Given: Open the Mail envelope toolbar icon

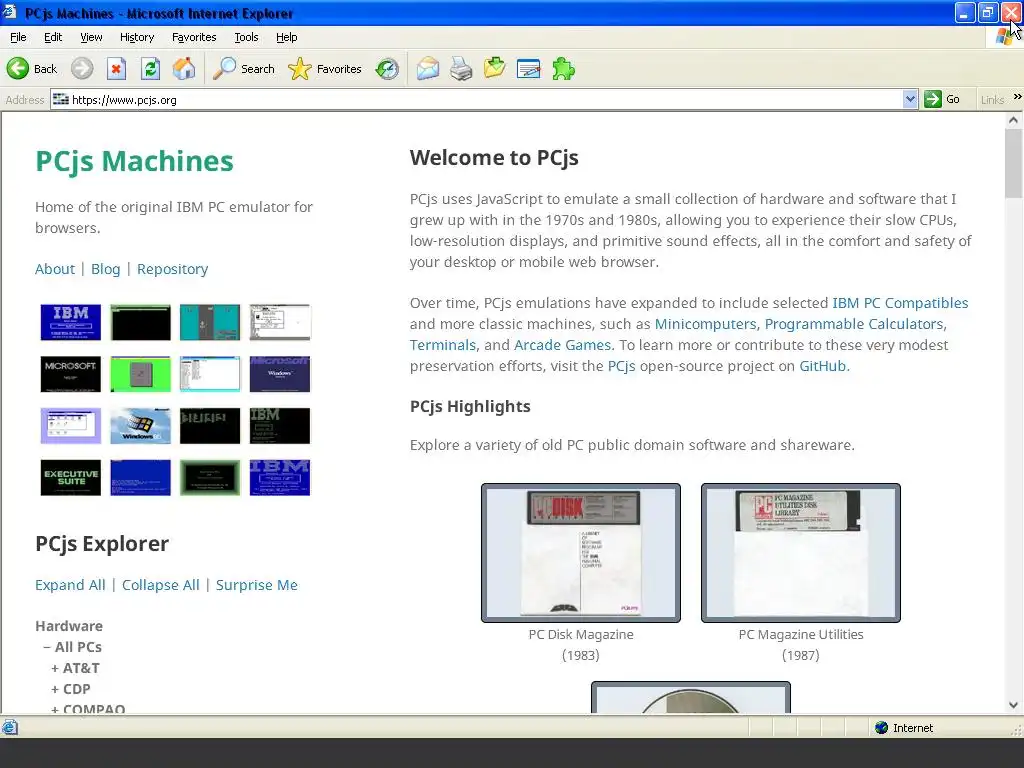Looking at the screenshot, I should click(428, 69).
